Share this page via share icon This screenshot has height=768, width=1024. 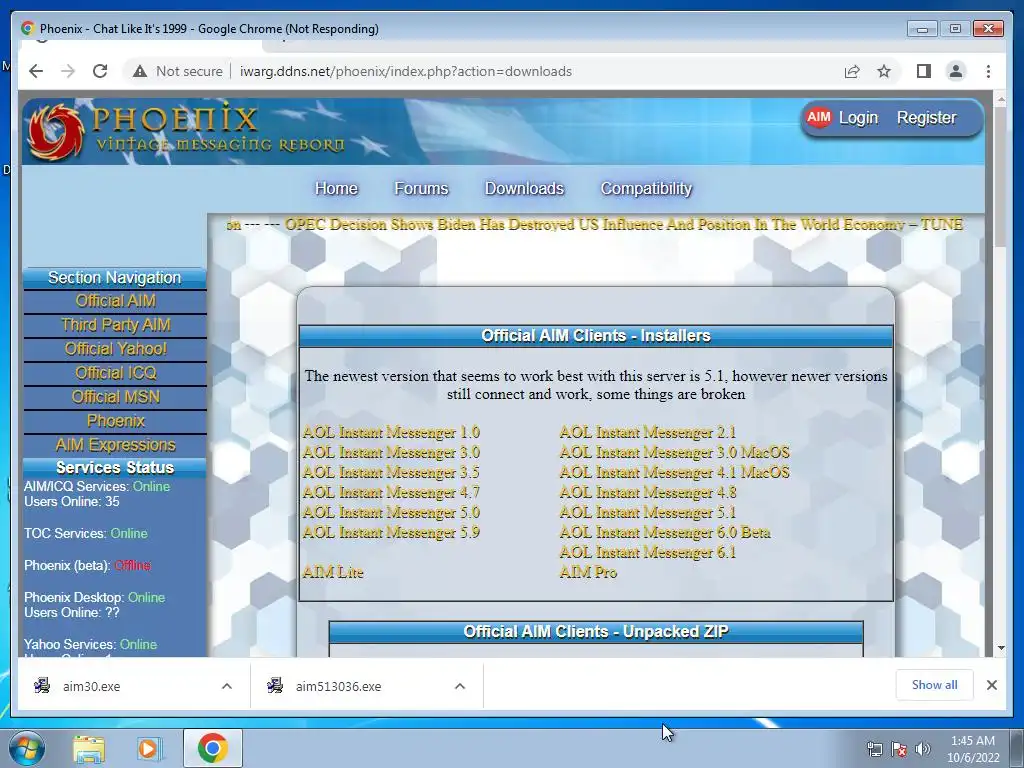[852, 71]
